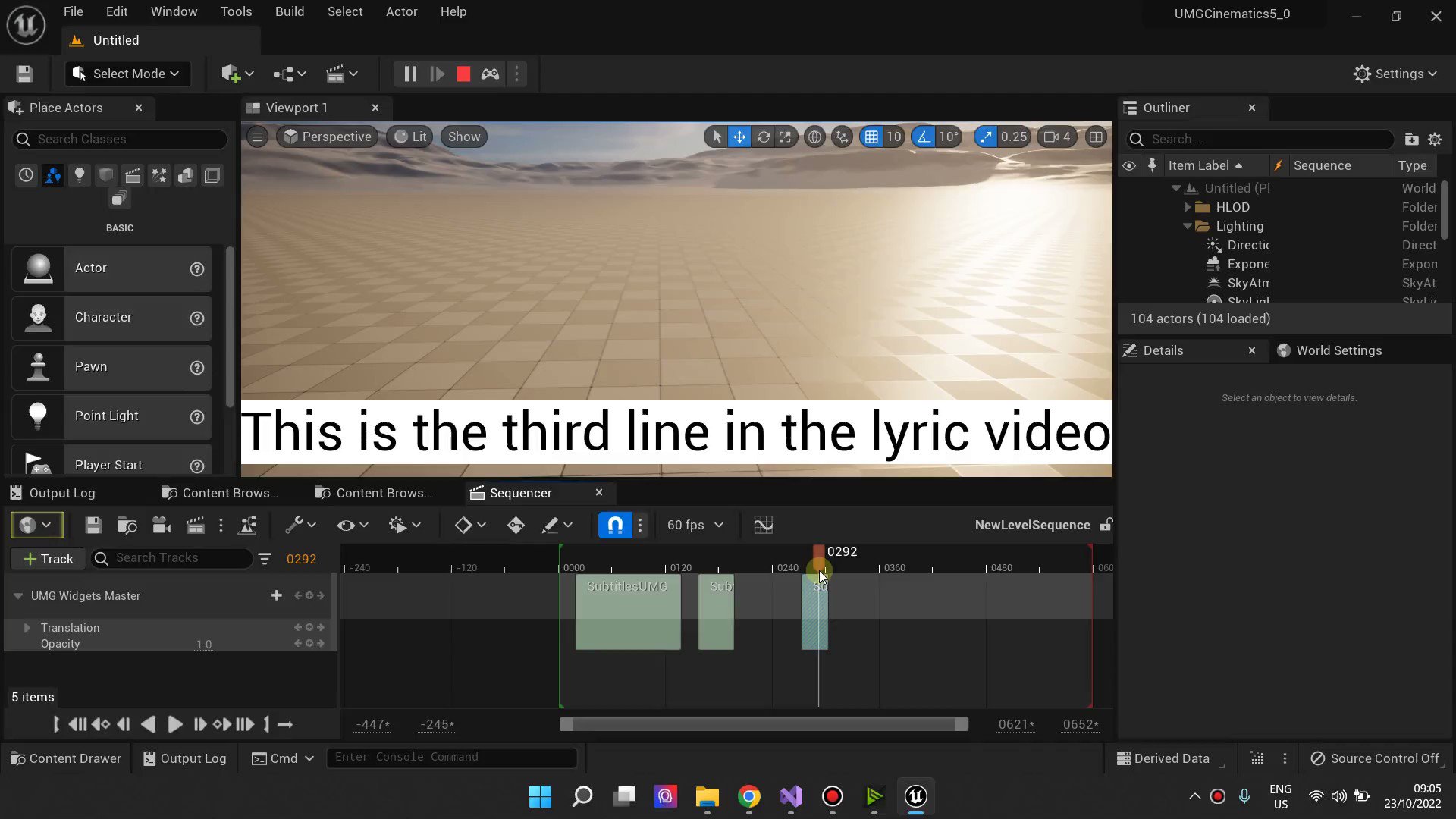Open the viewport hamburger options menu
1456x819 pixels.
257,137
